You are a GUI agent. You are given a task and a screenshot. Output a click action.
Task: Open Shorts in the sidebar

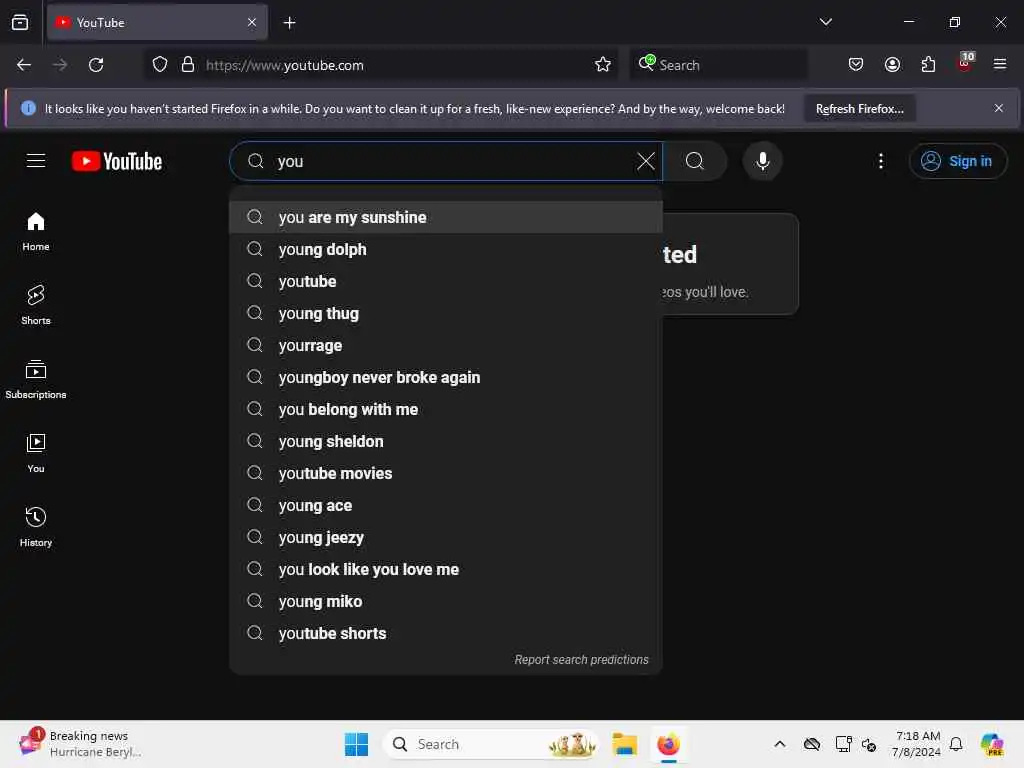point(36,305)
